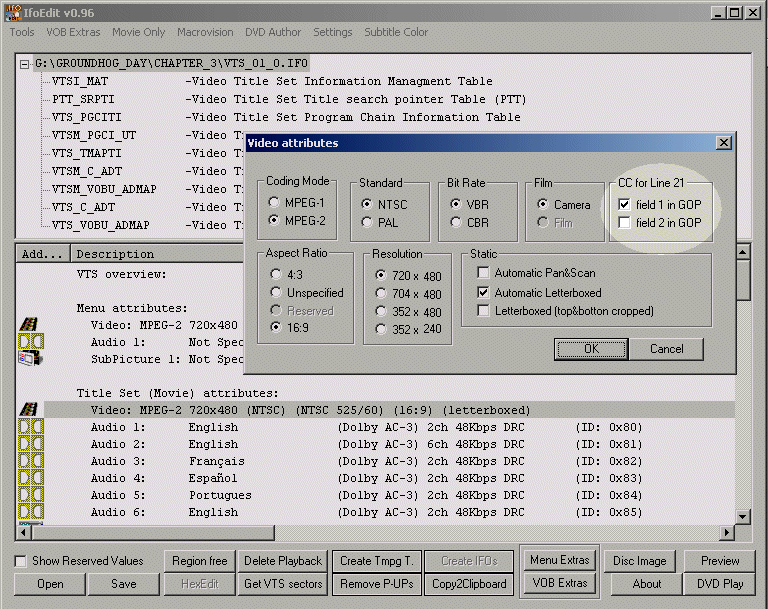This screenshot has height=609, width=768.
Task: Open the Subtitle Color menu
Action: click(396, 32)
